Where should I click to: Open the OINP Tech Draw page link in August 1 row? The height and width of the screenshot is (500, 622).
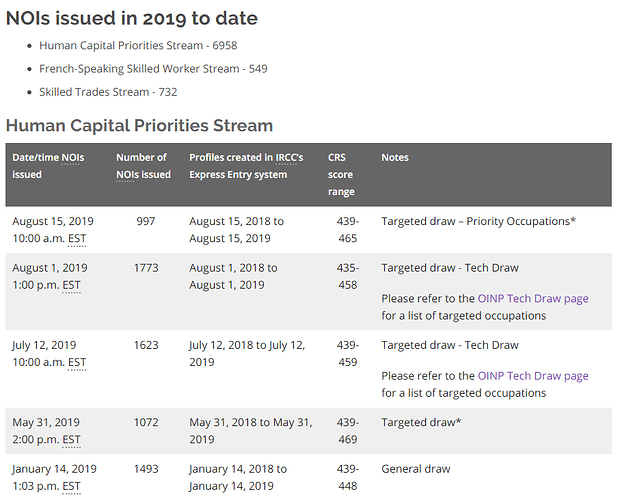pos(532,298)
